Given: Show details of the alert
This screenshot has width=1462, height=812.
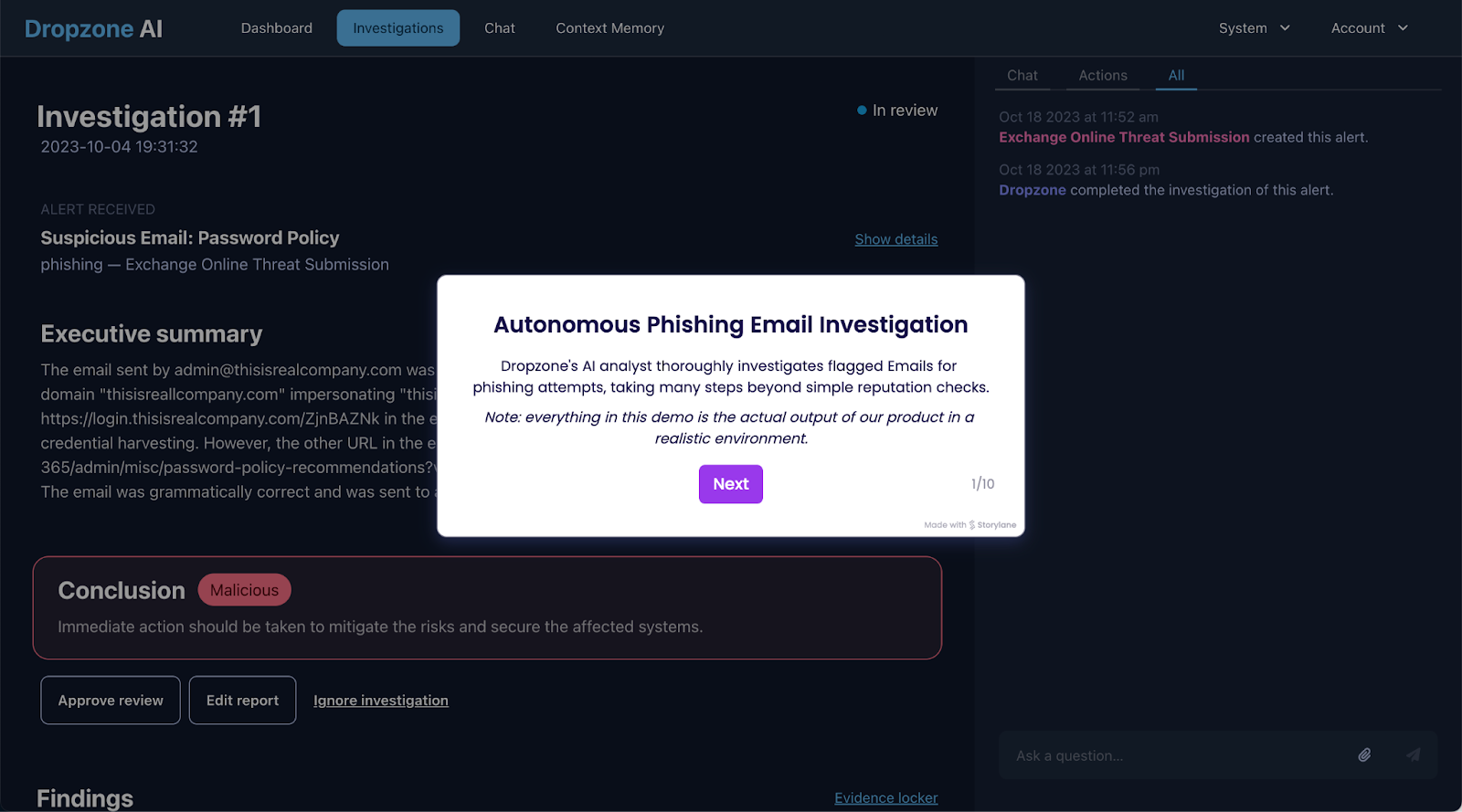Looking at the screenshot, I should tap(896, 239).
